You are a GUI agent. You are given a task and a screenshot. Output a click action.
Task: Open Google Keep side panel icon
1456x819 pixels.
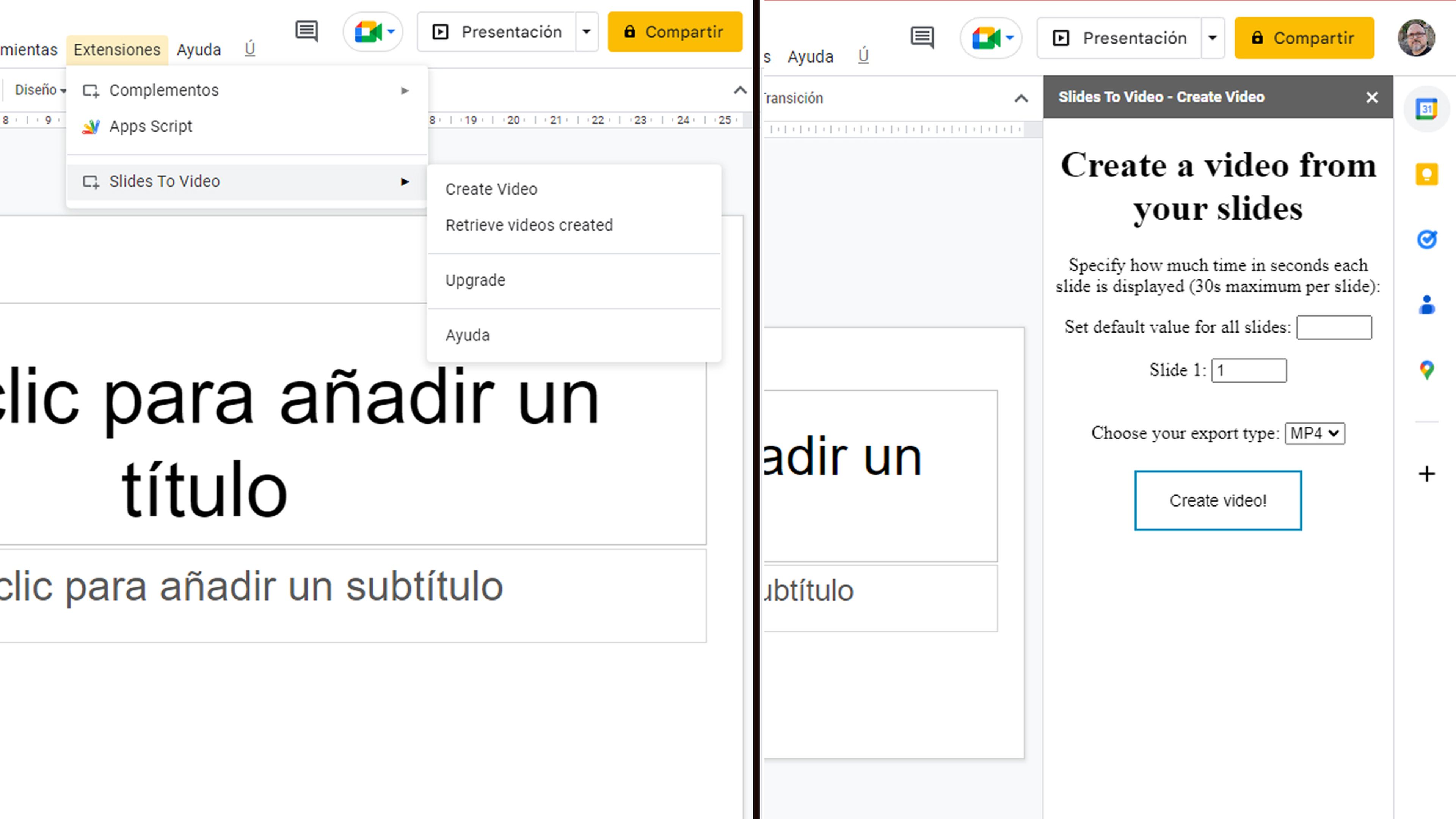point(1426,174)
